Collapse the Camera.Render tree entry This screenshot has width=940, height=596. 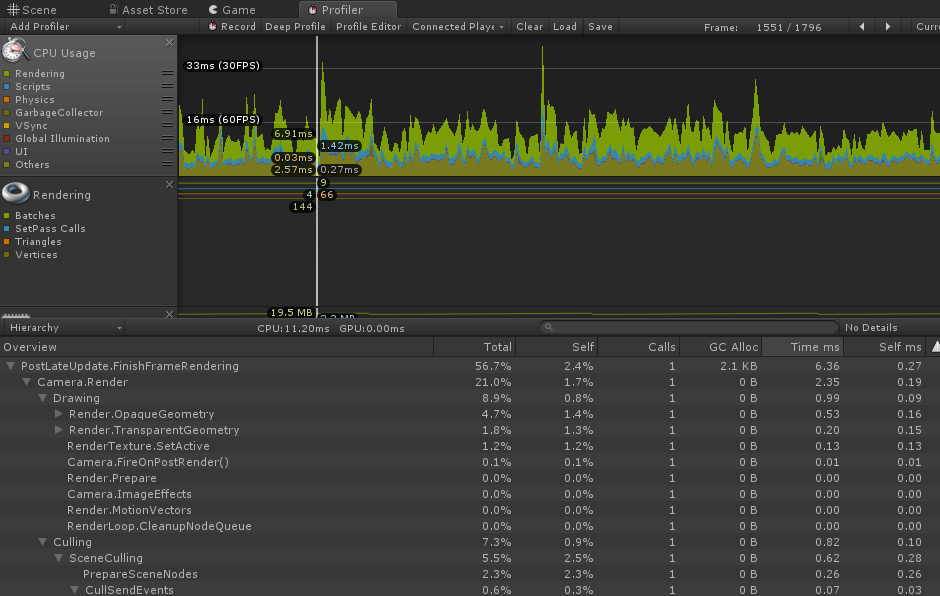pyautogui.click(x=27, y=382)
